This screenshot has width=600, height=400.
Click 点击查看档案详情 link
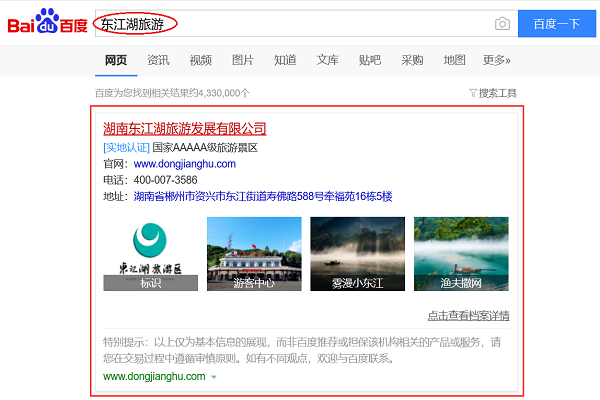pos(468,315)
